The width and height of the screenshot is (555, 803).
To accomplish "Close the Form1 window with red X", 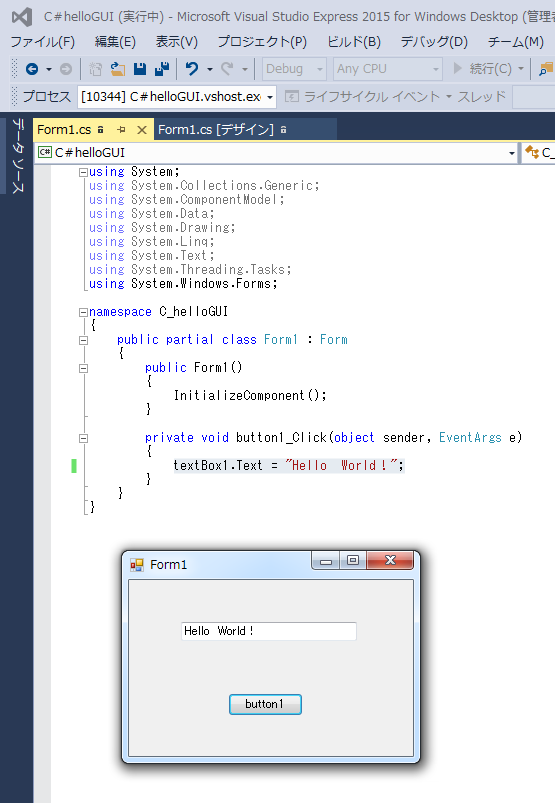I will [x=390, y=560].
